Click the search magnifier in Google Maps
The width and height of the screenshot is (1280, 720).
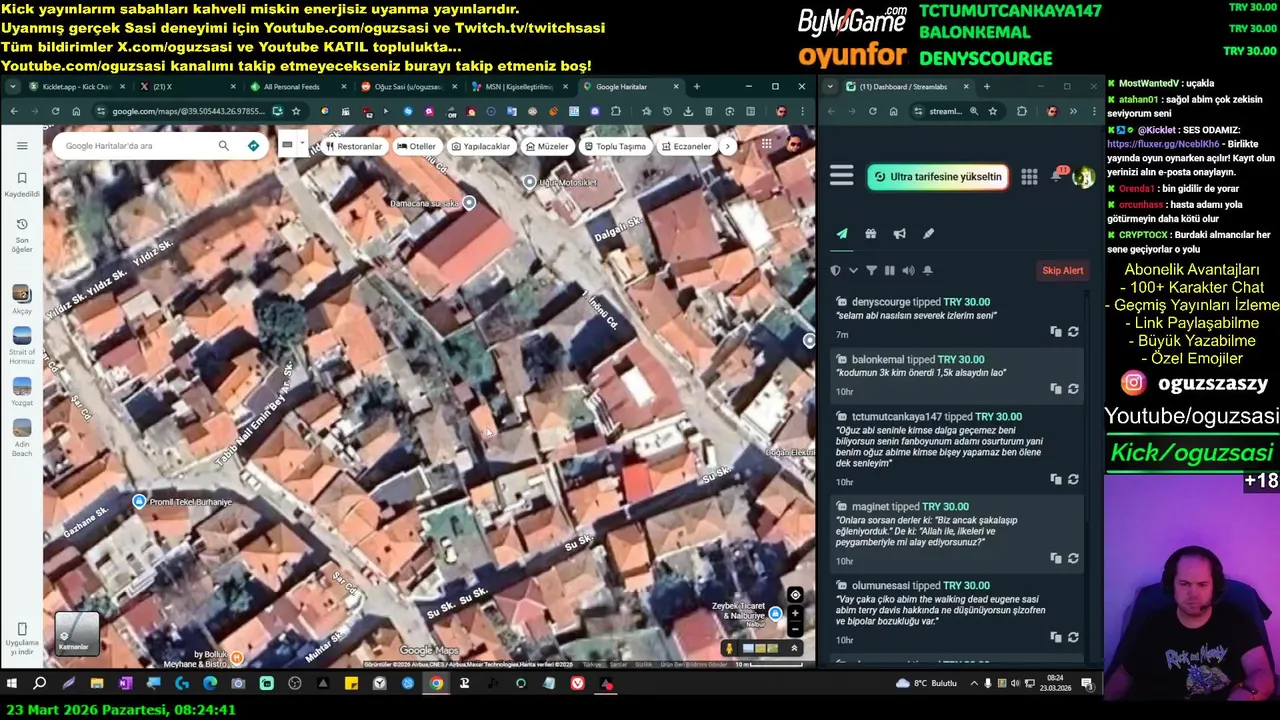(x=223, y=146)
